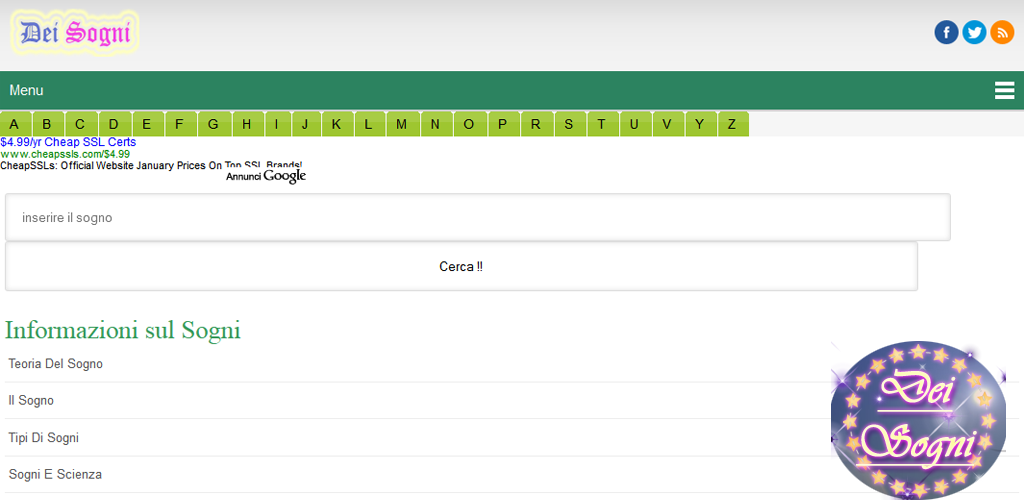Expand the hamburger menu icon
Image resolution: width=1024 pixels, height=500 pixels.
(x=1004, y=91)
